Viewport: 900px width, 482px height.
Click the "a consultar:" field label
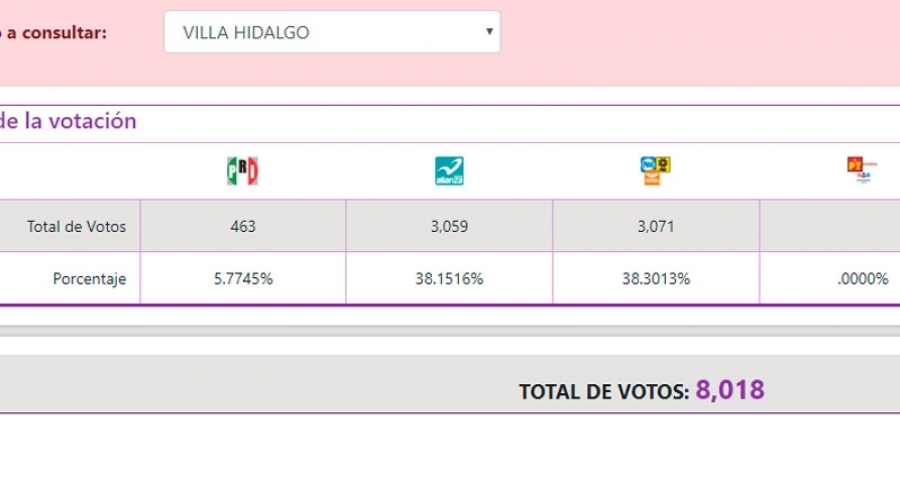[x=54, y=32]
